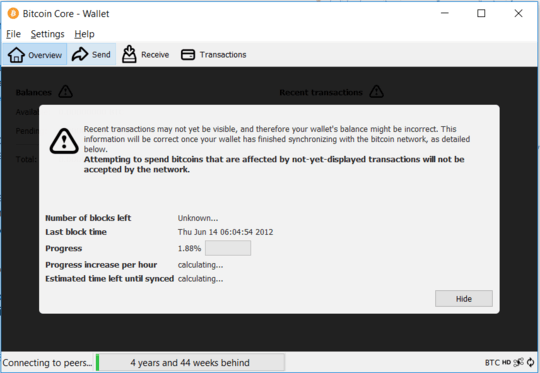Click the Bitcoin Core logo in title bar
This screenshot has height=373, width=540.
pos(13,13)
